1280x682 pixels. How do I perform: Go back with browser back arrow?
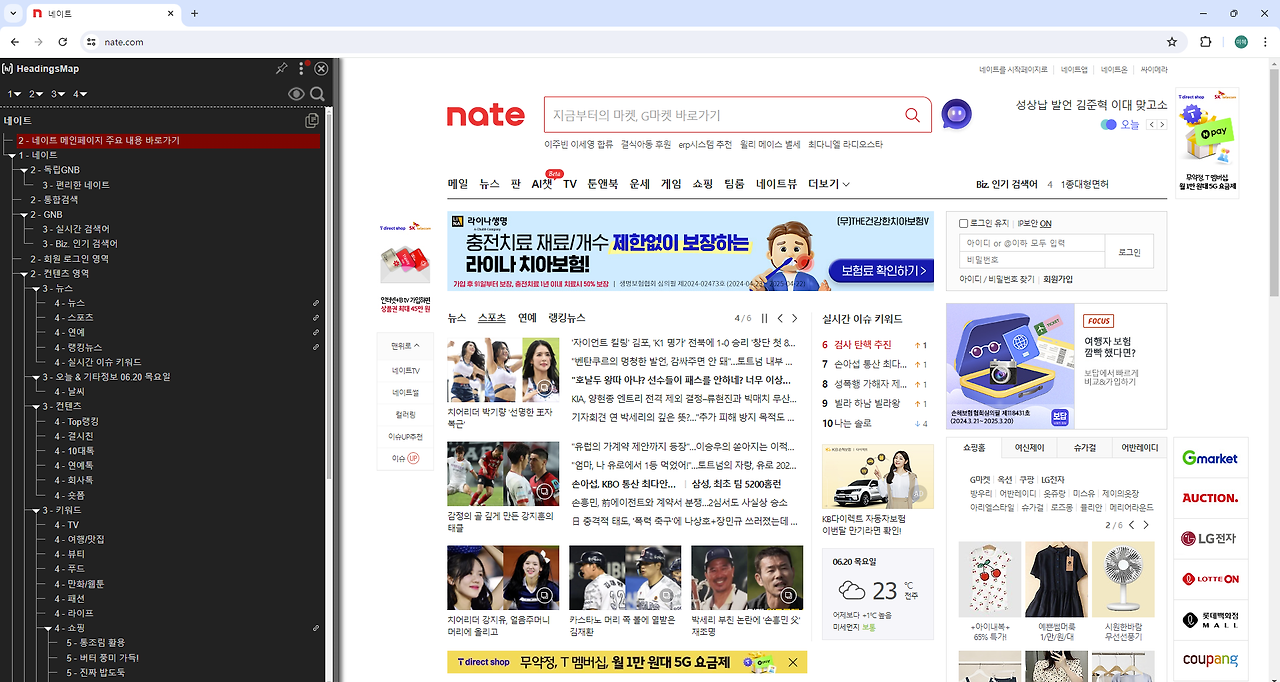(15, 42)
